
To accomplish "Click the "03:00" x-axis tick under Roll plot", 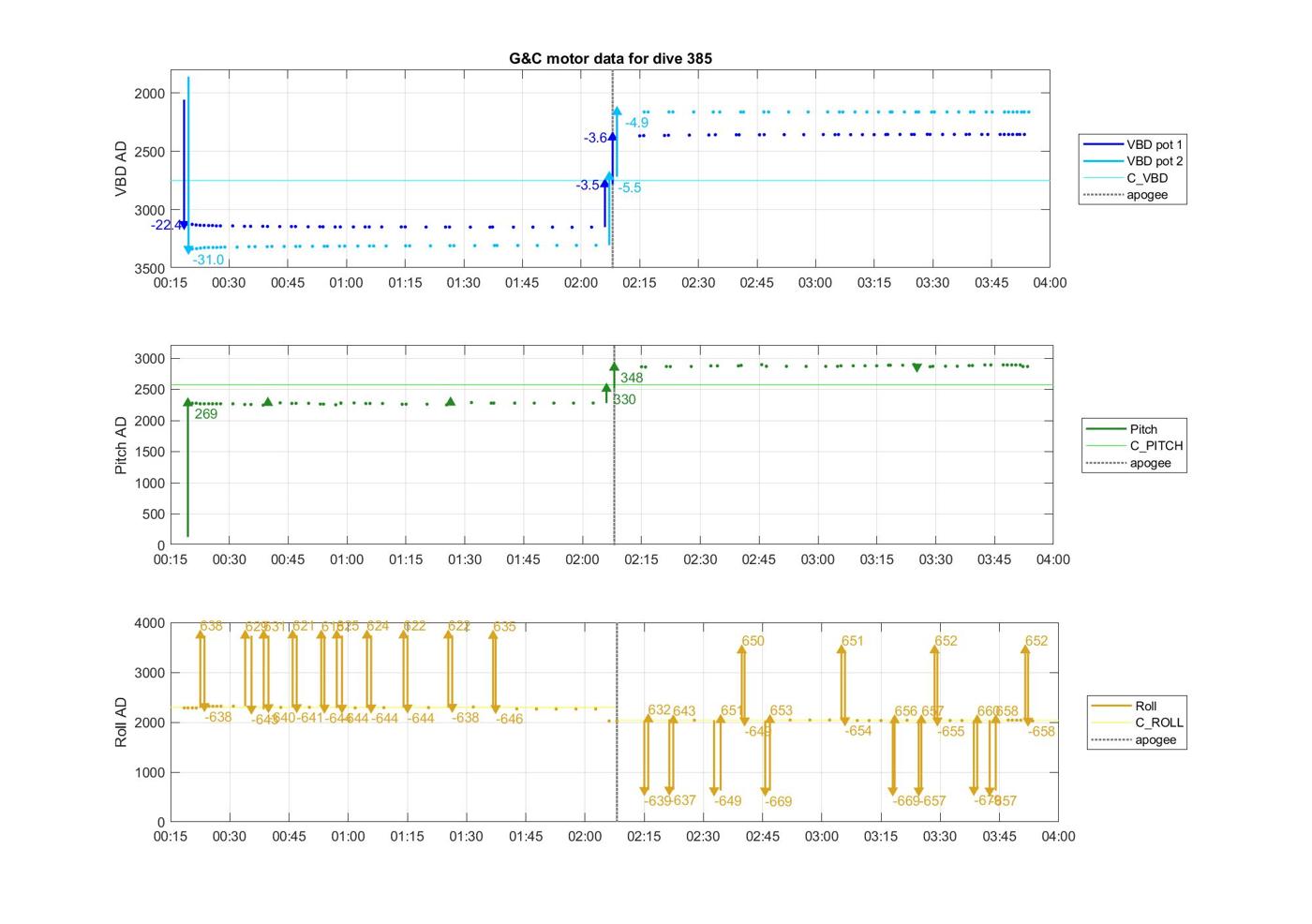I will [x=822, y=837].
